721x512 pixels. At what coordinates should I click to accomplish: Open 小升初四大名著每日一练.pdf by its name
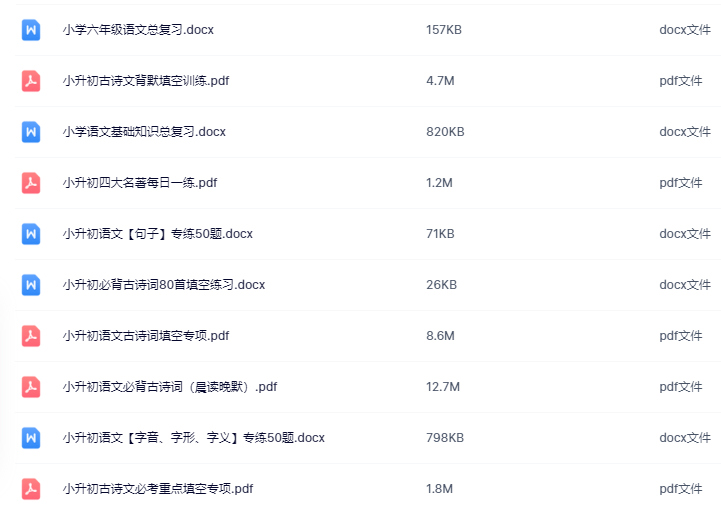(140, 183)
